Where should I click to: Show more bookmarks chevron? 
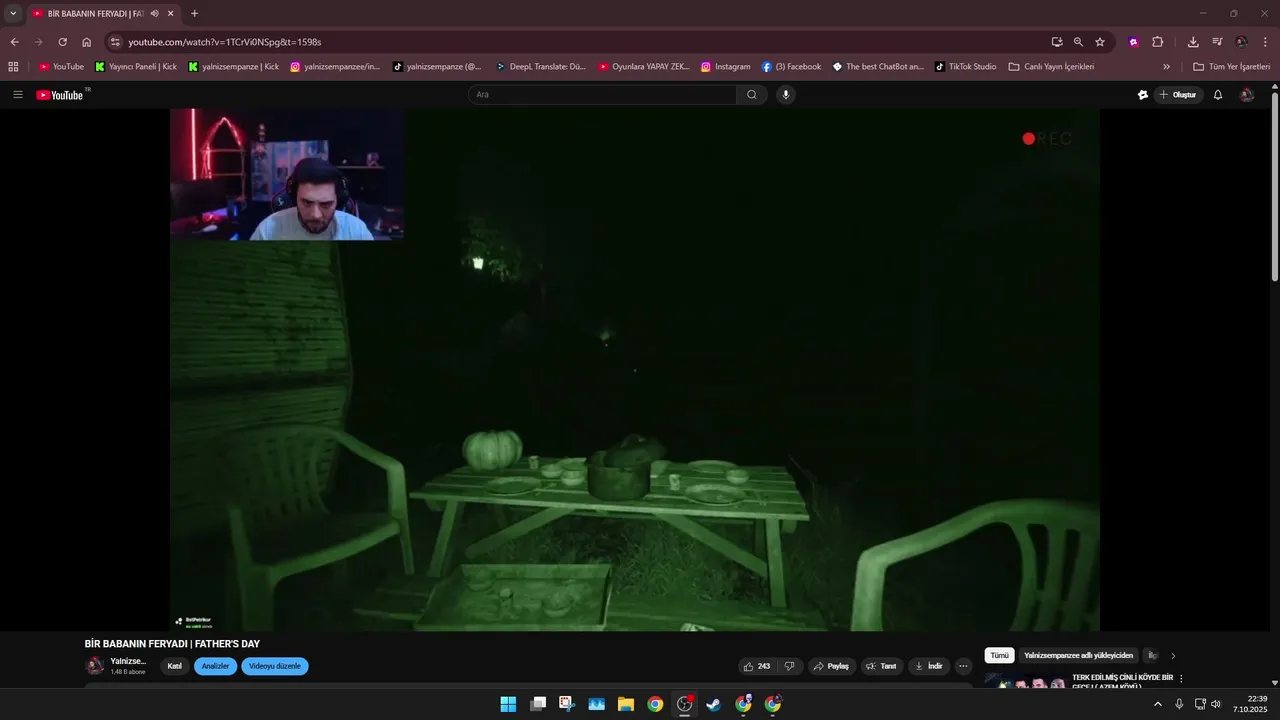click(x=1166, y=67)
